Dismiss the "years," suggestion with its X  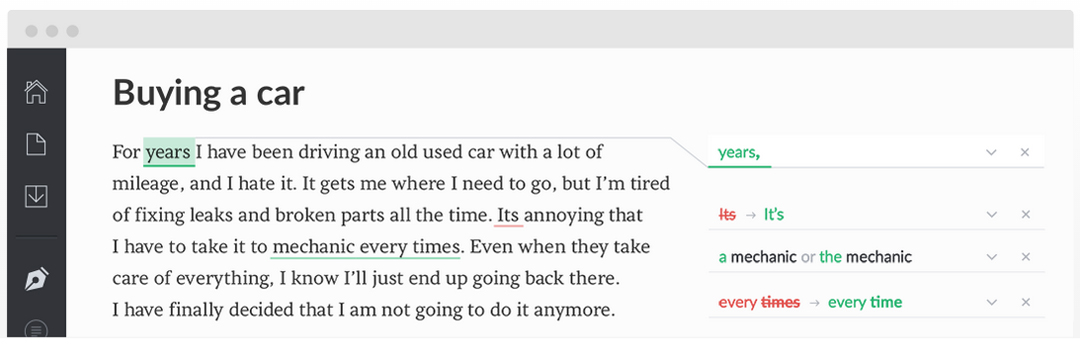[1025, 152]
